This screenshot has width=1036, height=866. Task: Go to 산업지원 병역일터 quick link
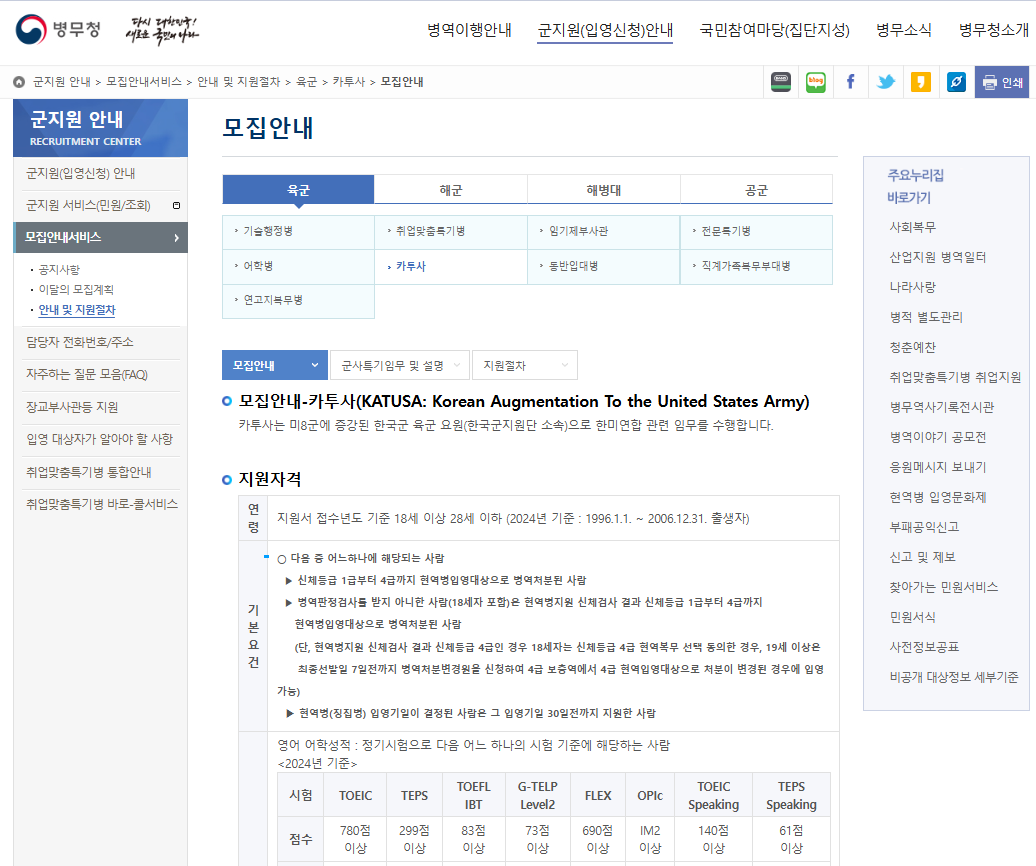(938, 257)
